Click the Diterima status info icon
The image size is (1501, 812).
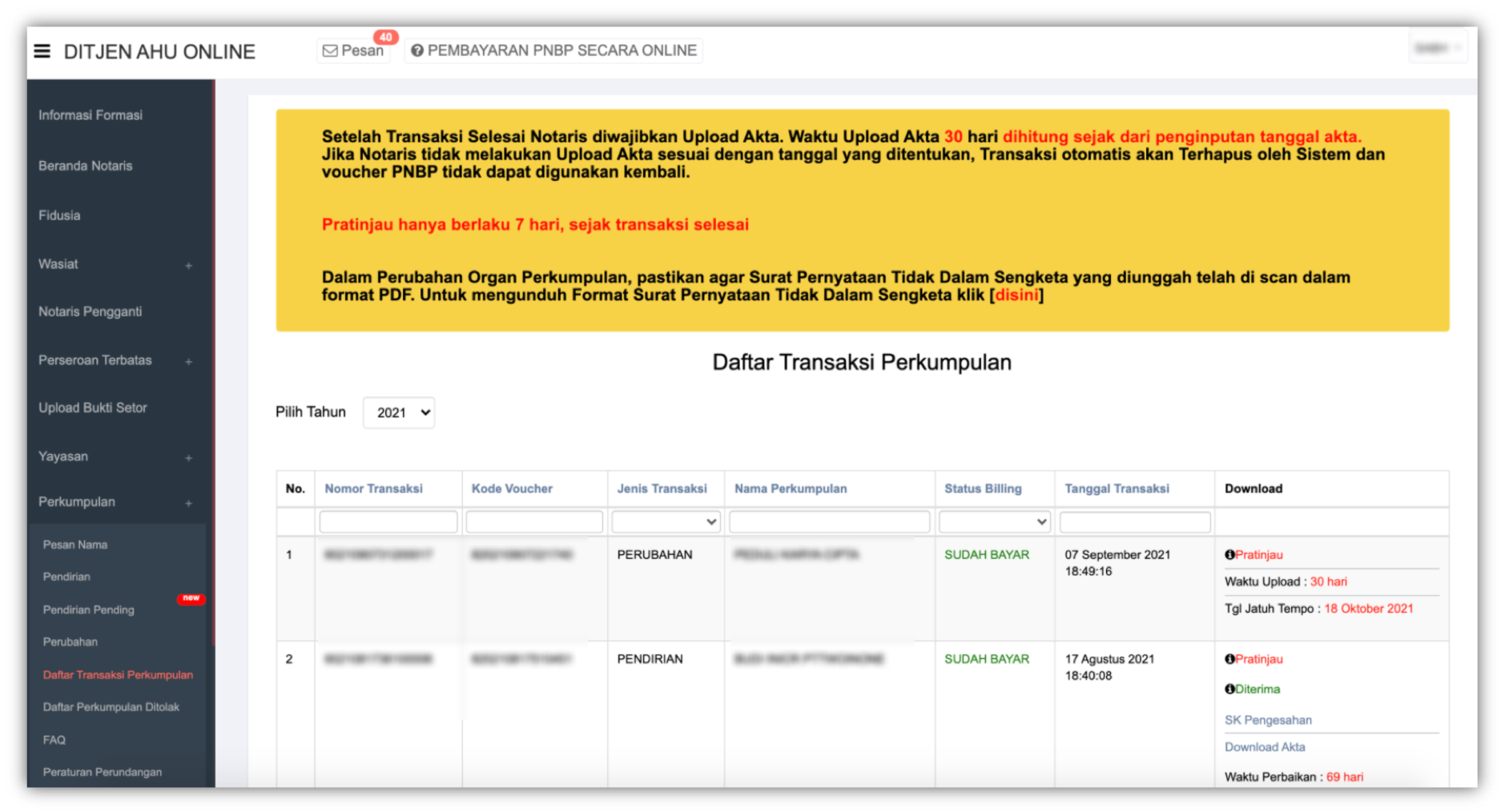(1229, 689)
